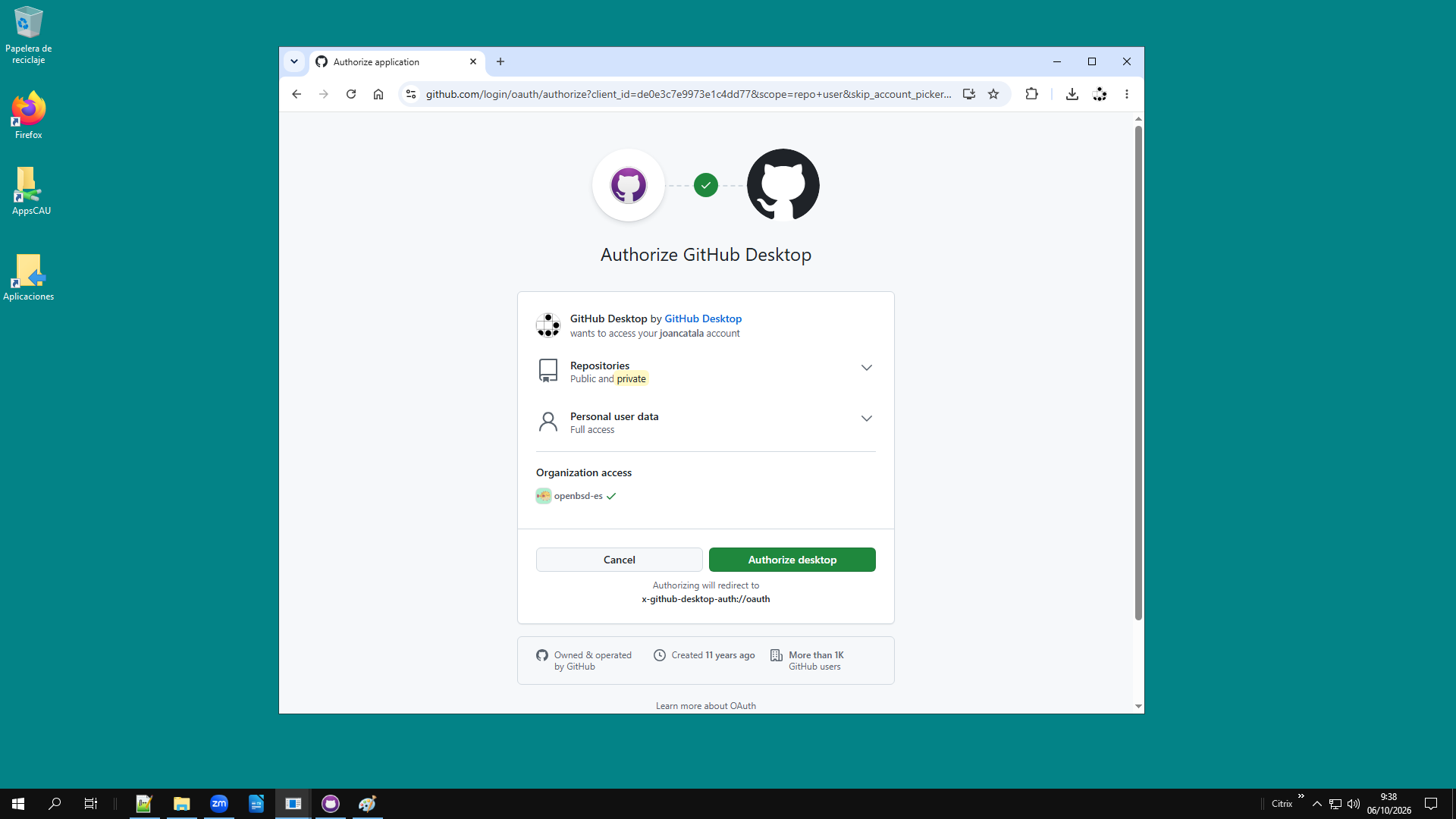Viewport: 1456px width, 819px height.
Task: Expand the Repositories permission details
Action: click(867, 368)
